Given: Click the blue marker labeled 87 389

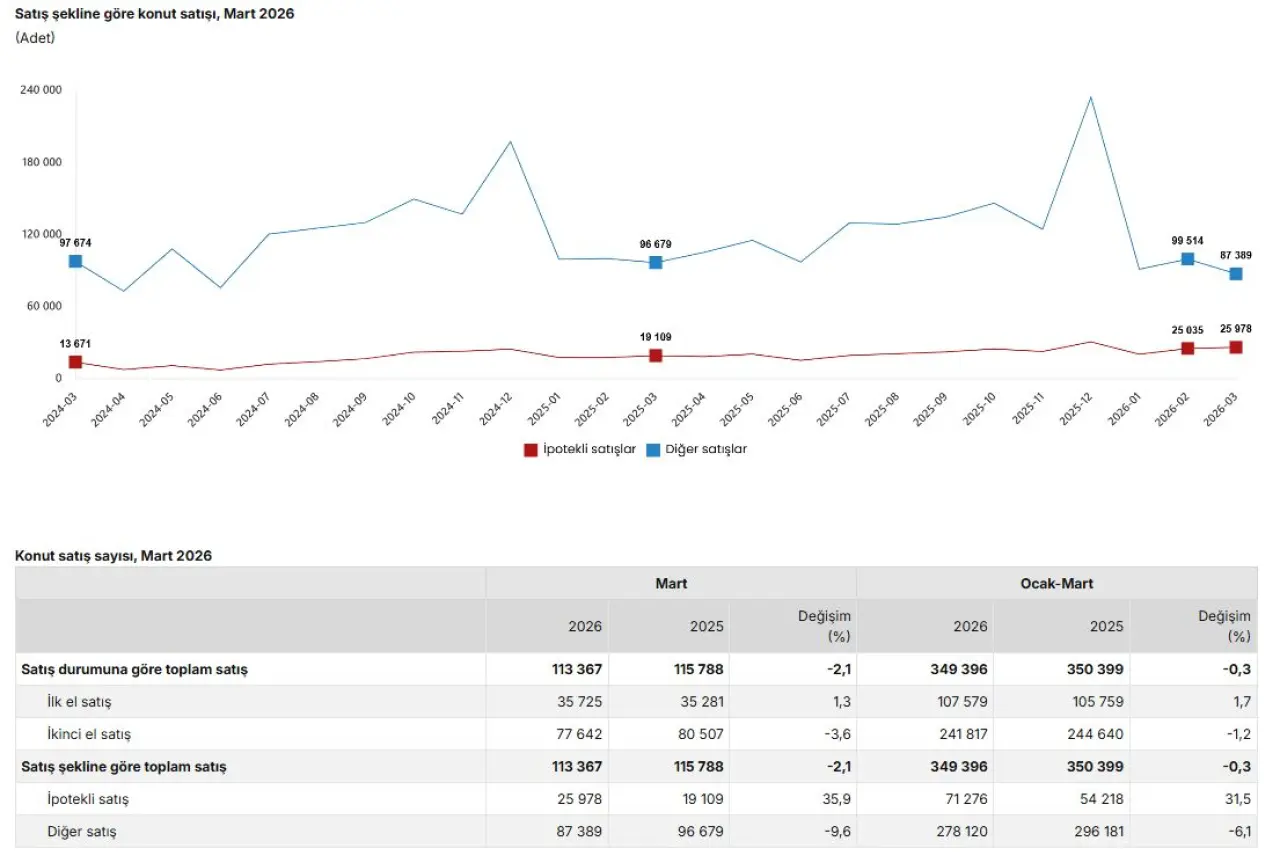Looking at the screenshot, I should pos(1236,274).
